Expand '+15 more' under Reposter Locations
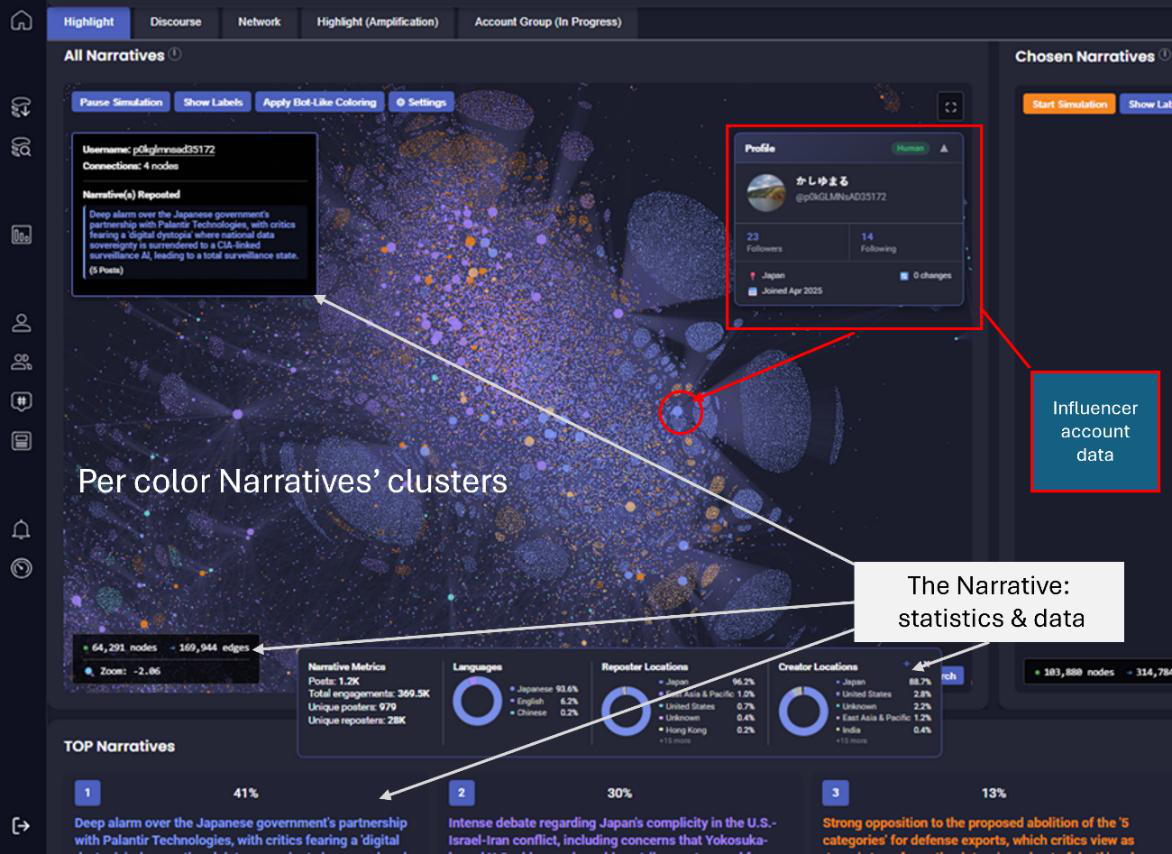Viewport: 1172px width, 854px height. click(675, 740)
